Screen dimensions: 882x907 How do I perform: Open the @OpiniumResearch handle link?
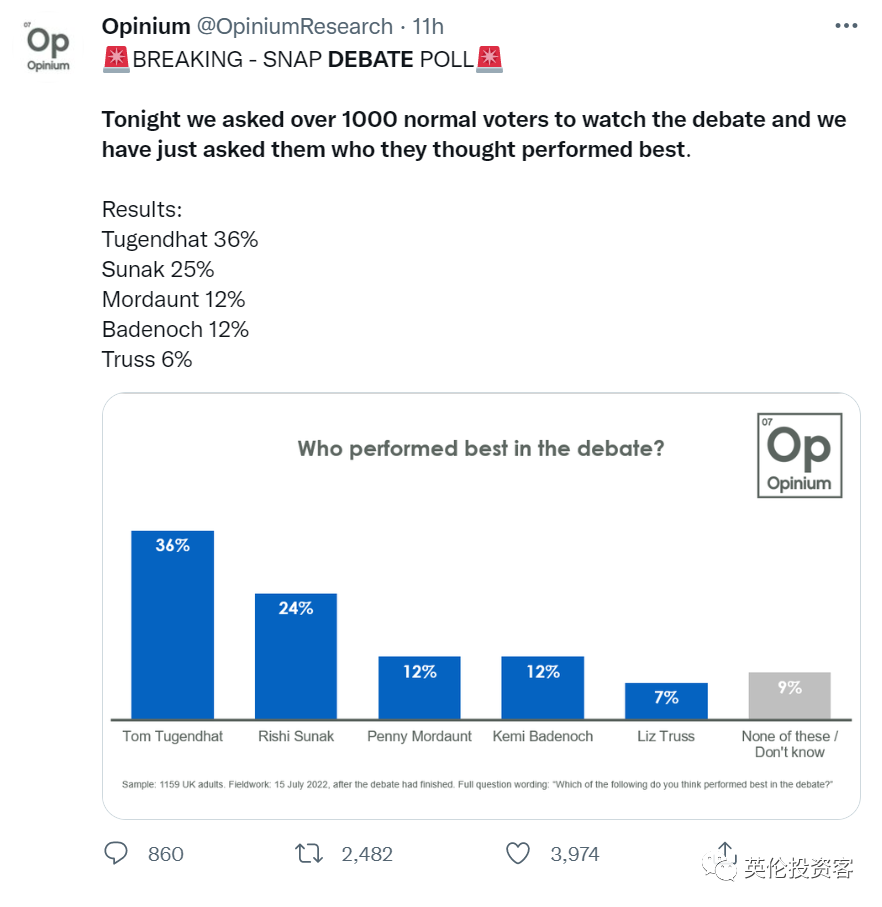[x=295, y=26]
